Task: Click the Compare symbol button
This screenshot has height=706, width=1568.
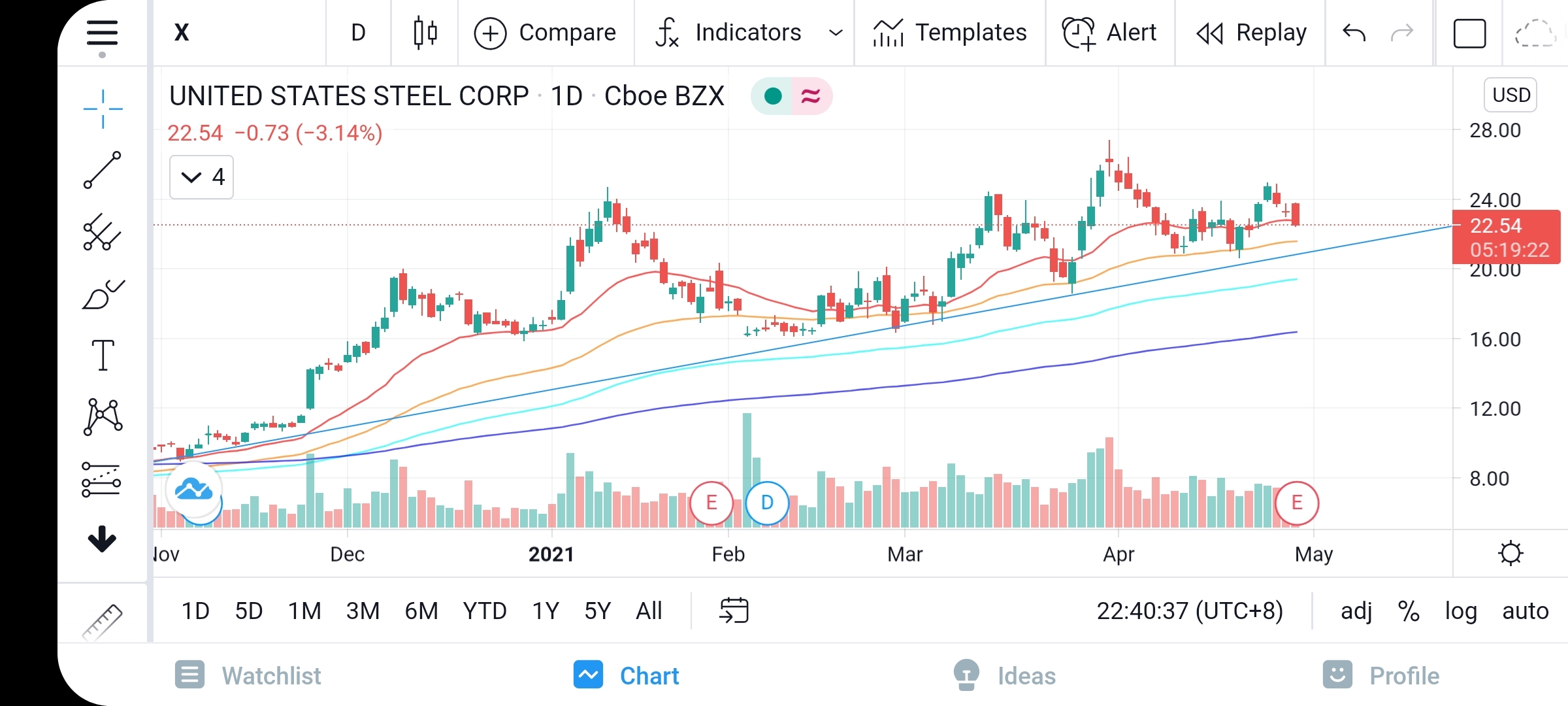Action: click(545, 33)
